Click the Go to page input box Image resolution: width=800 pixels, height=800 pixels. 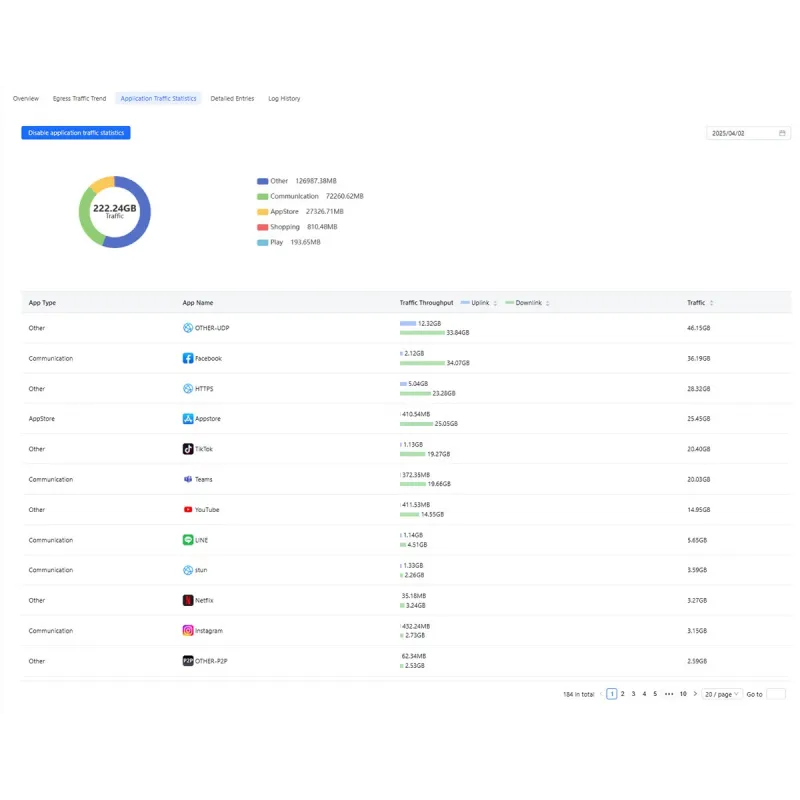(775, 694)
